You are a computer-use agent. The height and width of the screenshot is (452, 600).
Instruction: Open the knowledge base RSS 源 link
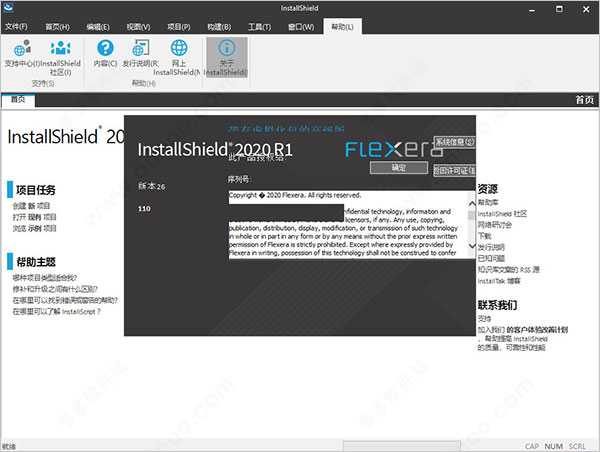(509, 269)
